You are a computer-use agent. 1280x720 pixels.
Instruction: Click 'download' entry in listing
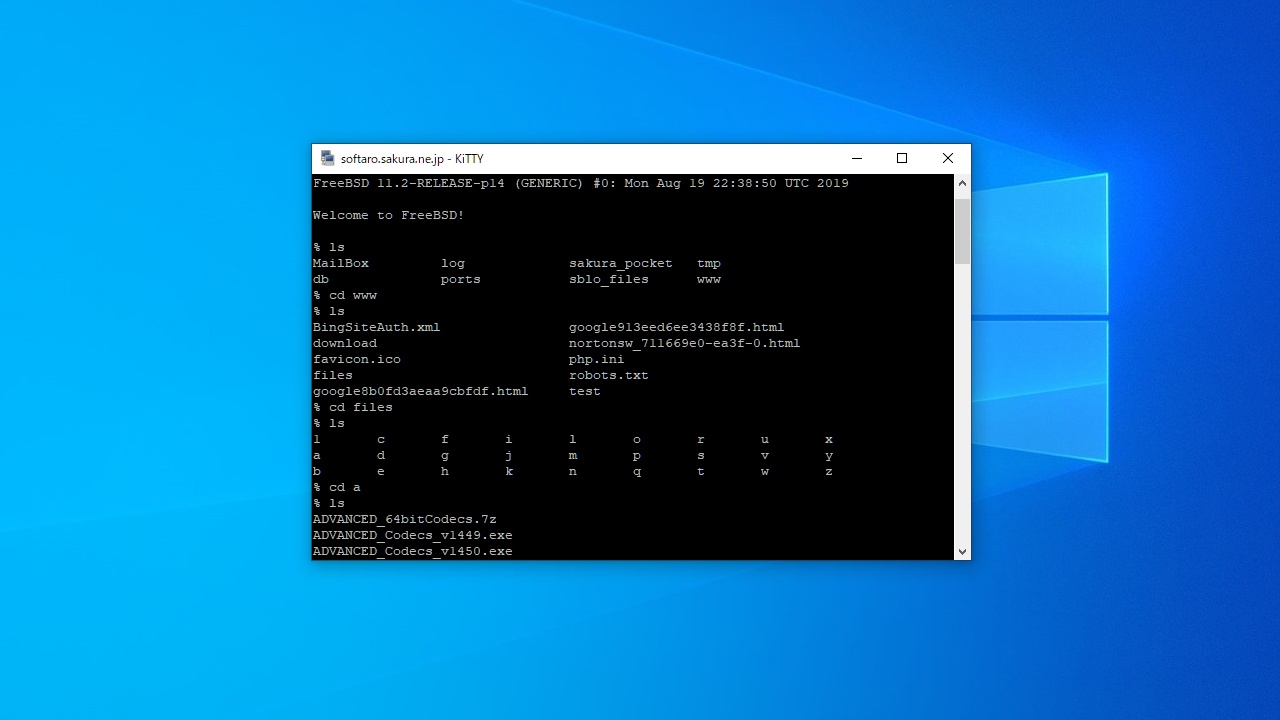click(x=345, y=343)
